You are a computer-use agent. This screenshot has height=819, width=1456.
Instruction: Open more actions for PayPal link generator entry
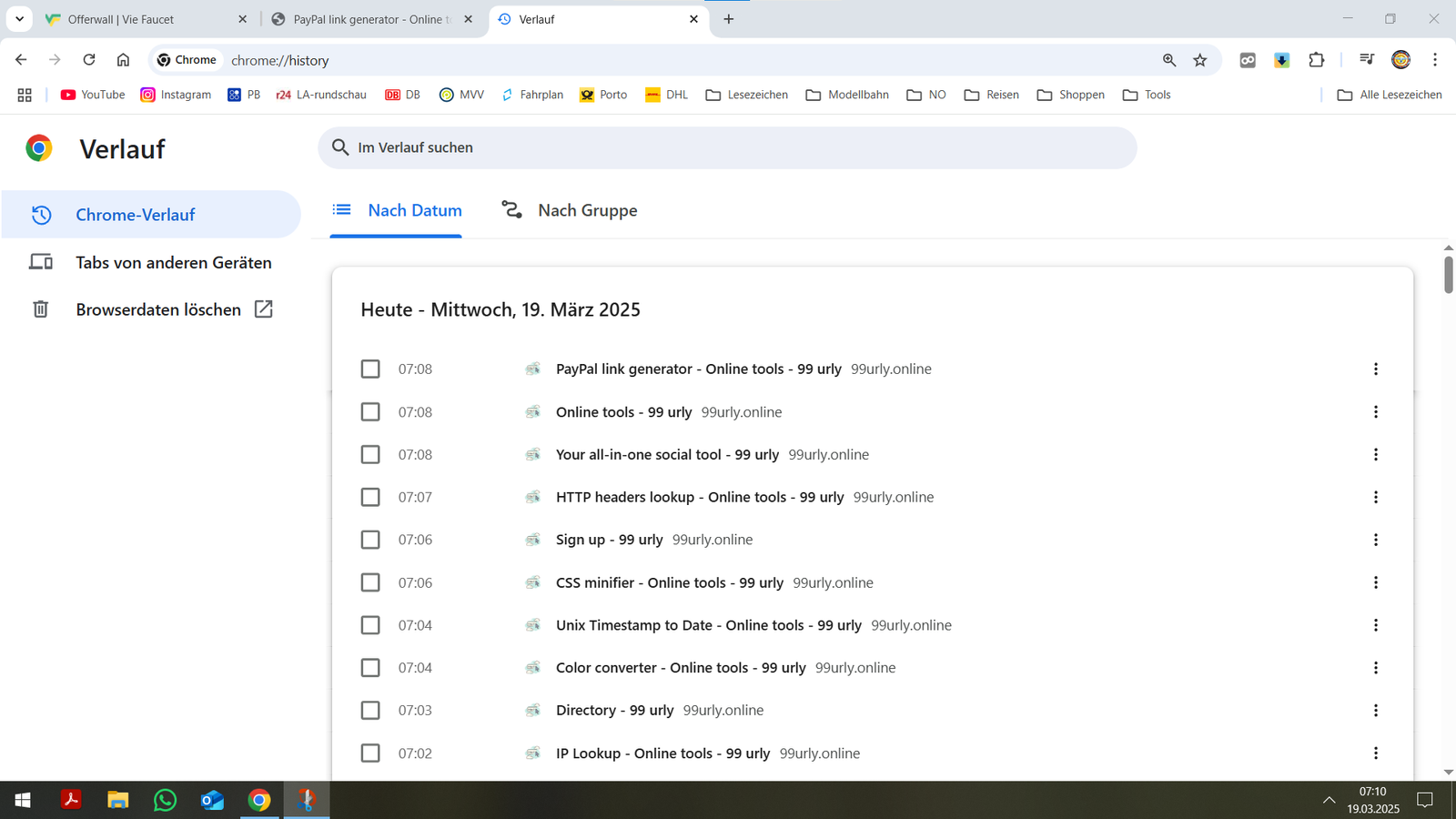(1376, 369)
